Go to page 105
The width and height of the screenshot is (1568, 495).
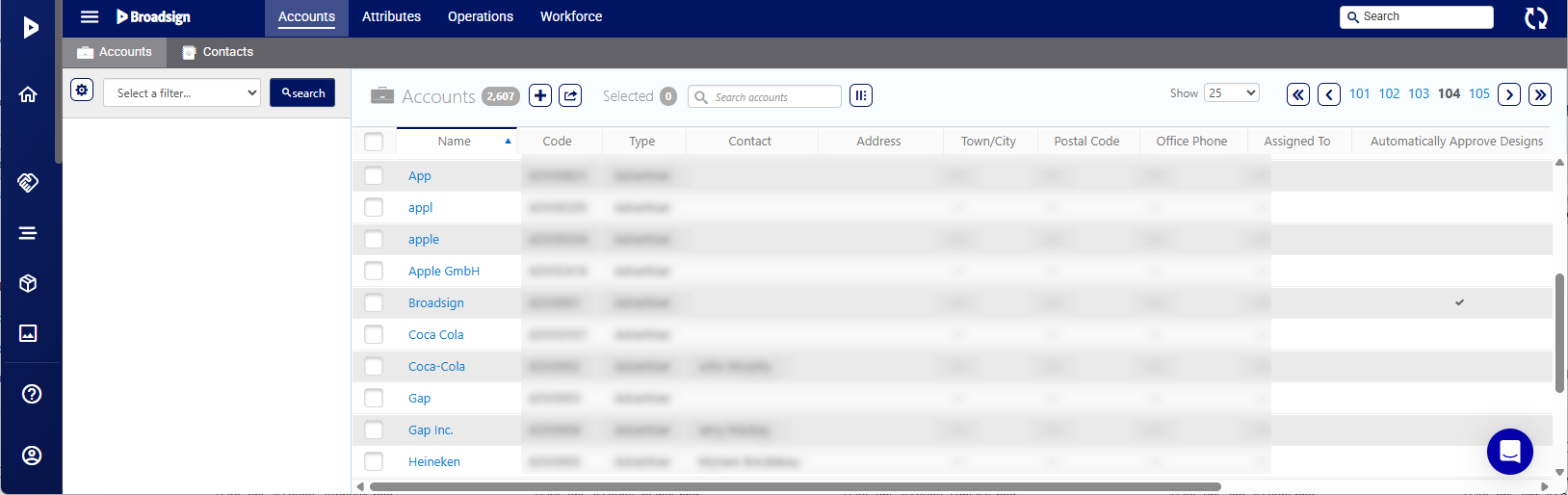tap(1478, 93)
